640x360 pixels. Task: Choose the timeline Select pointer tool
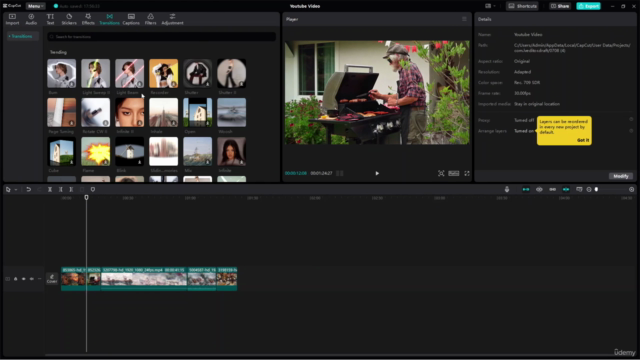click(8, 190)
